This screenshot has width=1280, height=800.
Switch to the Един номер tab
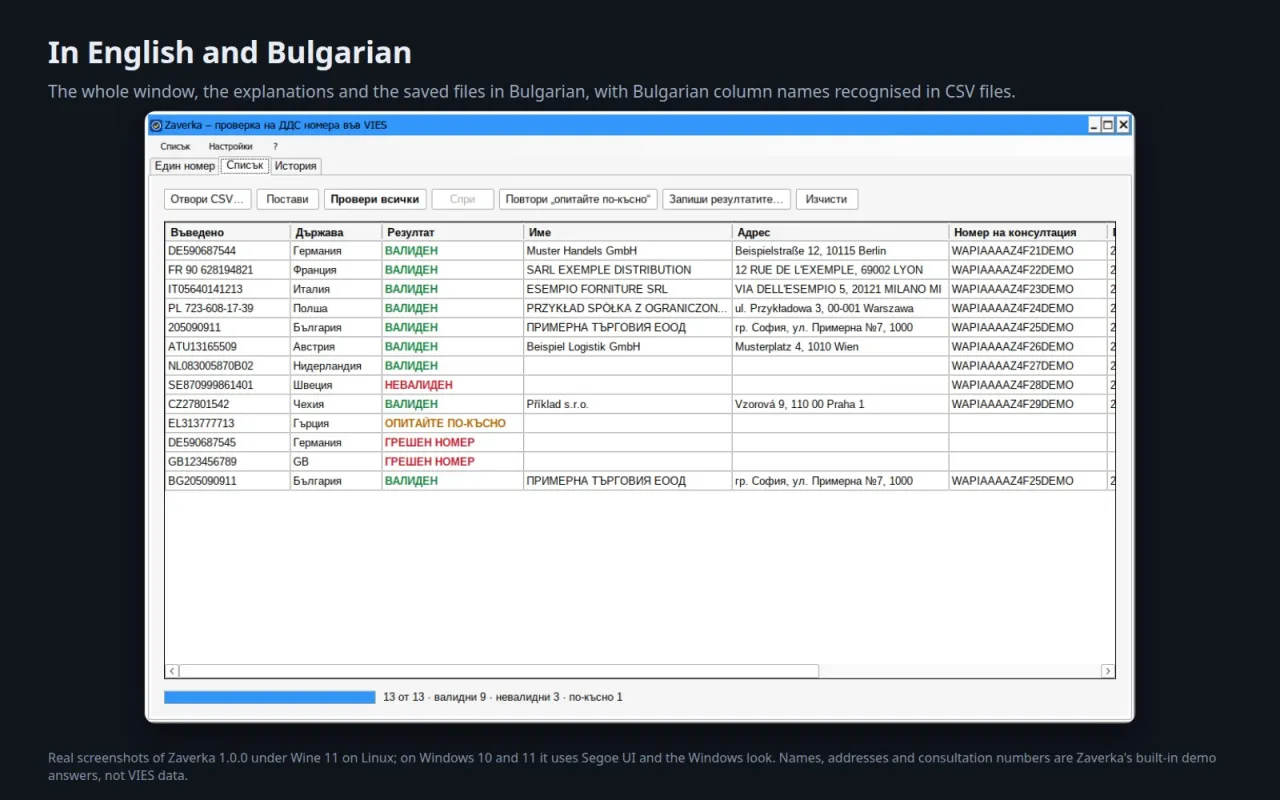point(185,166)
